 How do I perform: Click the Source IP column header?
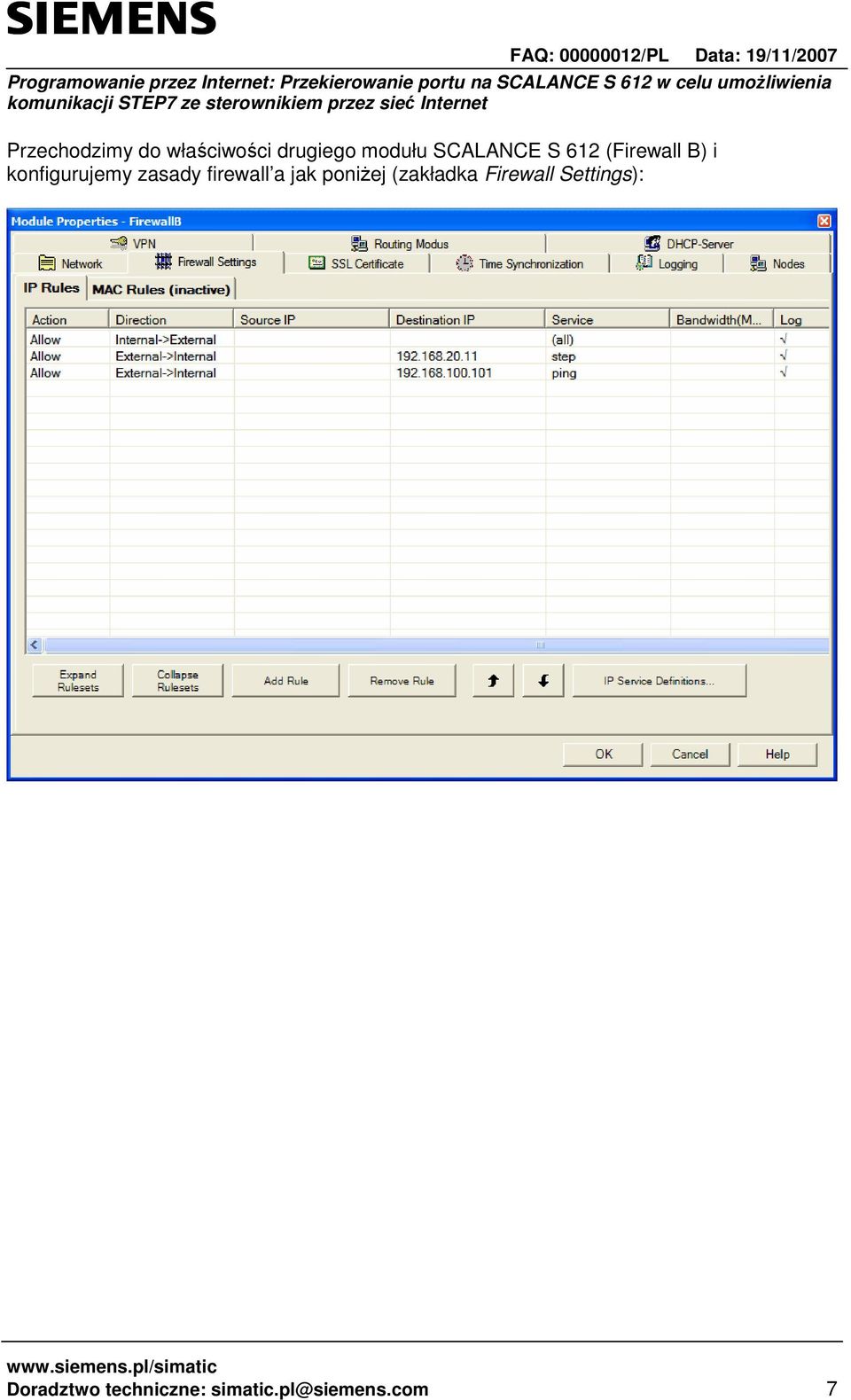coord(311,319)
